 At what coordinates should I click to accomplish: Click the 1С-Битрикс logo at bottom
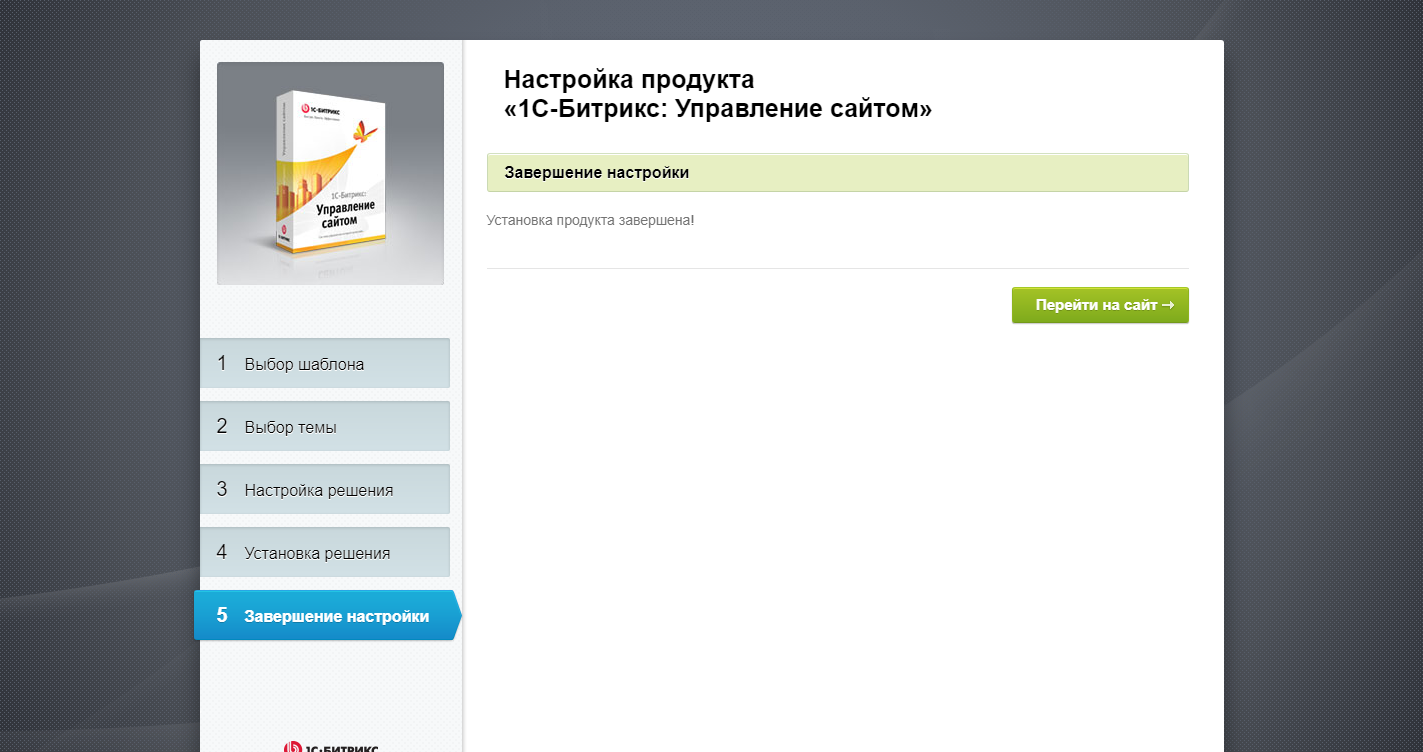[331, 746]
